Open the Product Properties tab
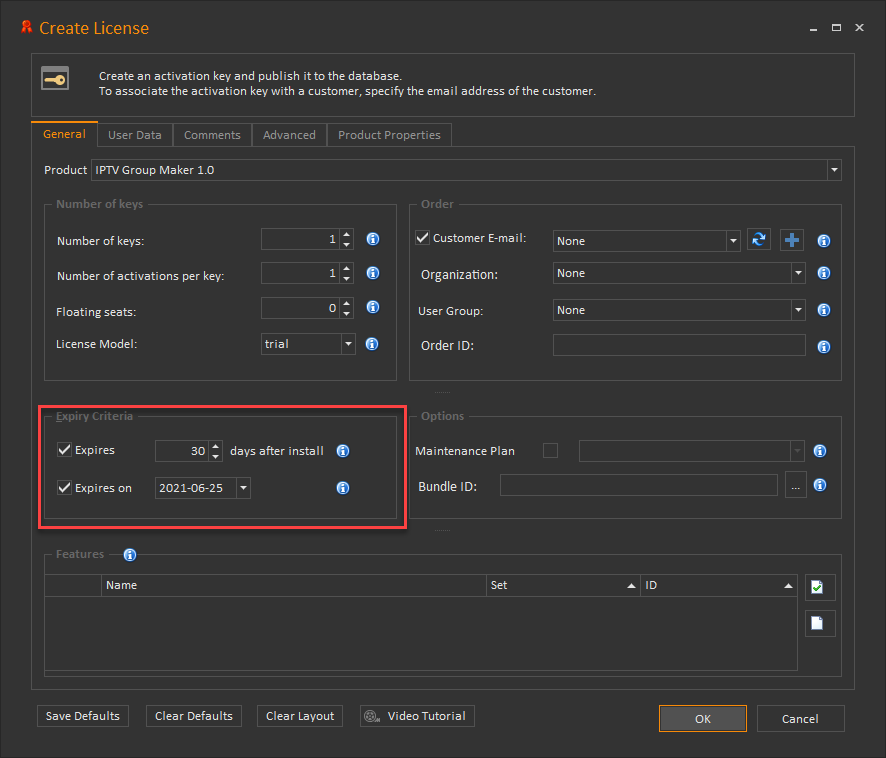This screenshot has width=886, height=758. point(389,135)
